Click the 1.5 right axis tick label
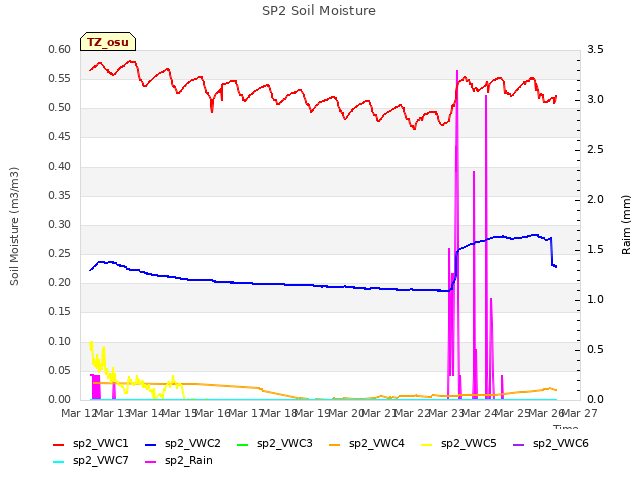Viewport: 640px width, 480px height. (595, 249)
